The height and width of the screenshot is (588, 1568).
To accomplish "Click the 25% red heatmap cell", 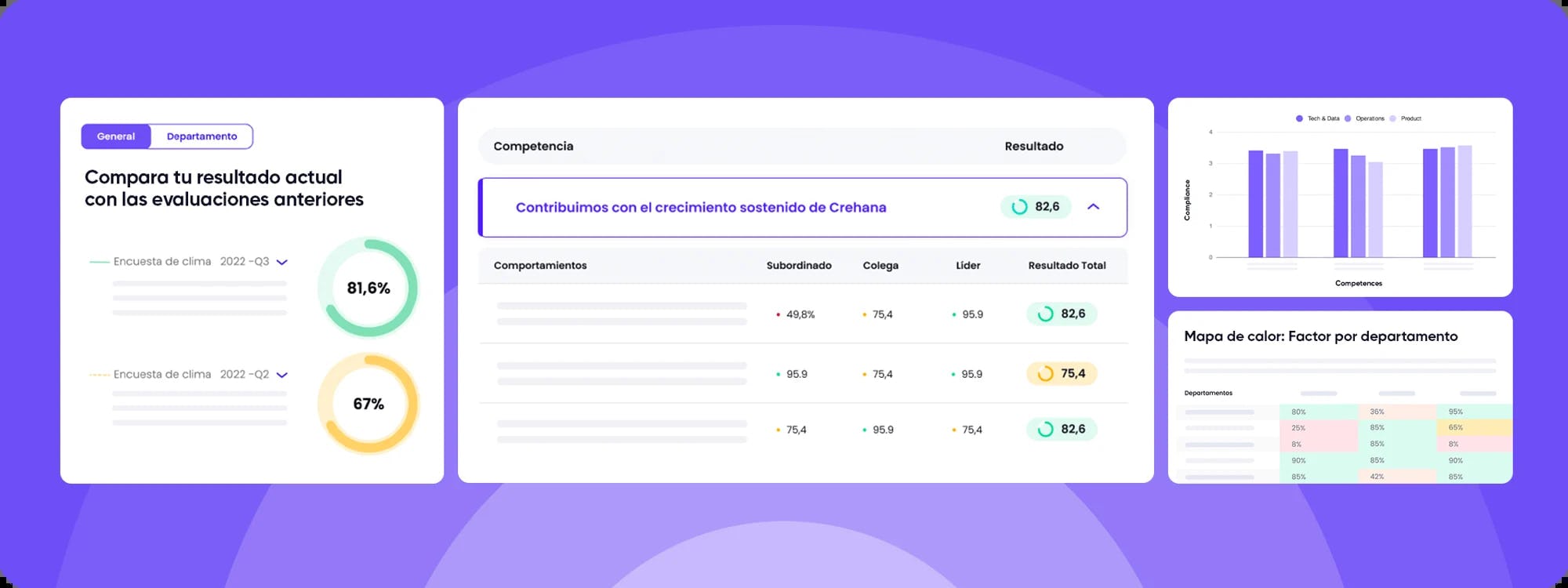I will pos(1317,428).
